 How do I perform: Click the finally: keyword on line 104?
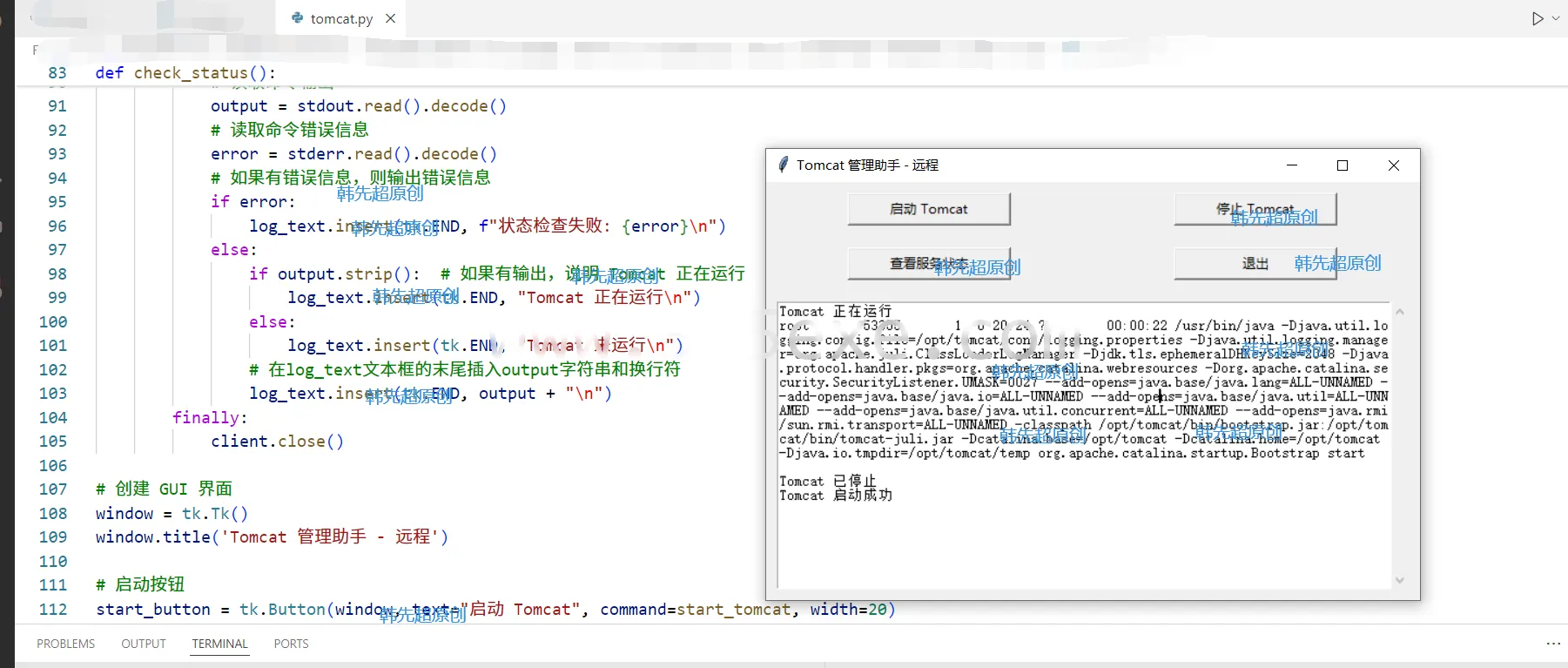pyautogui.click(x=210, y=418)
